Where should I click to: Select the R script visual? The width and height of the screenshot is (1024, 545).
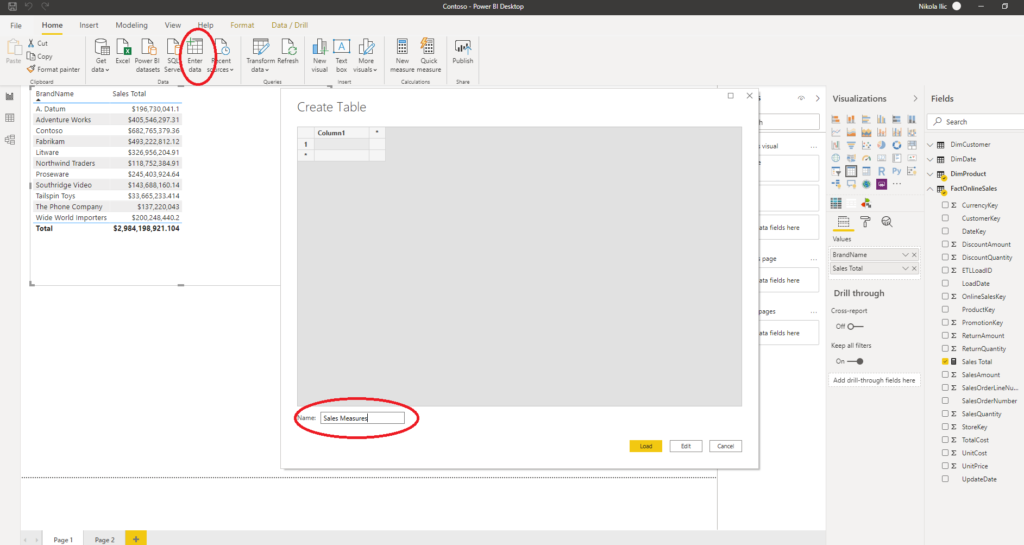click(882, 171)
